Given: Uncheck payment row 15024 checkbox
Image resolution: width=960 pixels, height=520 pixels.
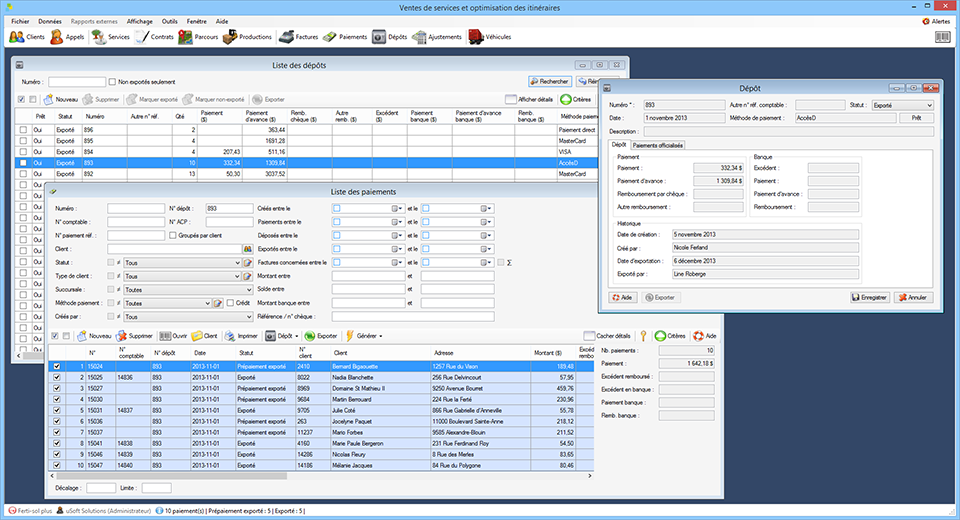Looking at the screenshot, I should coord(57,366).
